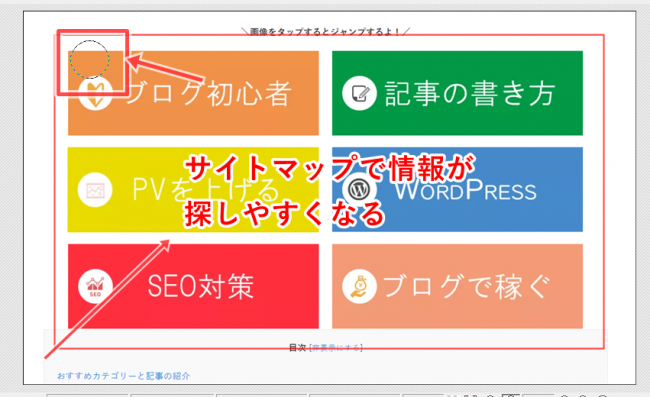650x397 pixels.
Task: Click the 非表示にする link beside 目次
Action: coord(337,348)
